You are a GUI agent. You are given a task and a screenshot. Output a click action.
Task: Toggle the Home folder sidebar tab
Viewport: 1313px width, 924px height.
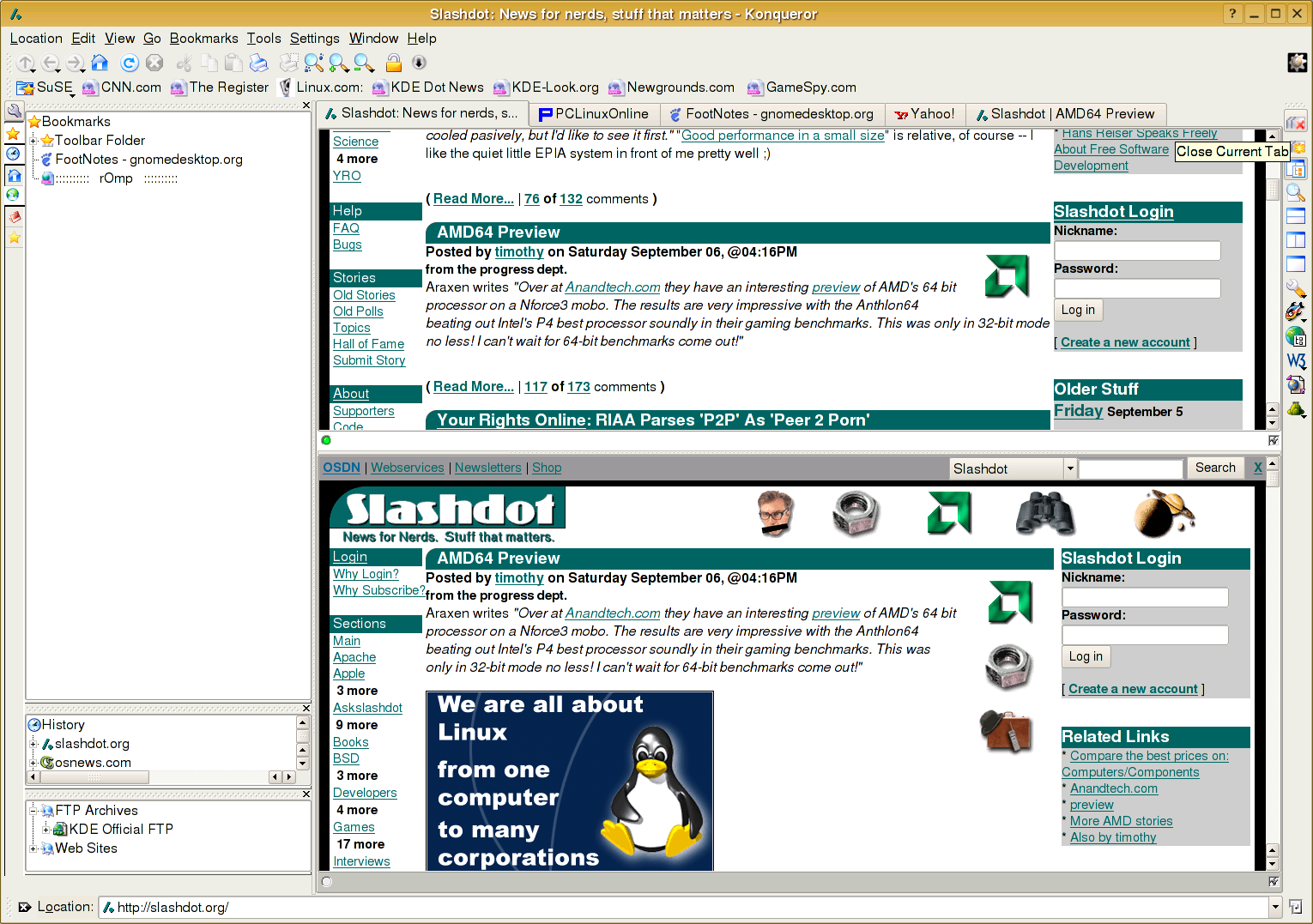14,175
